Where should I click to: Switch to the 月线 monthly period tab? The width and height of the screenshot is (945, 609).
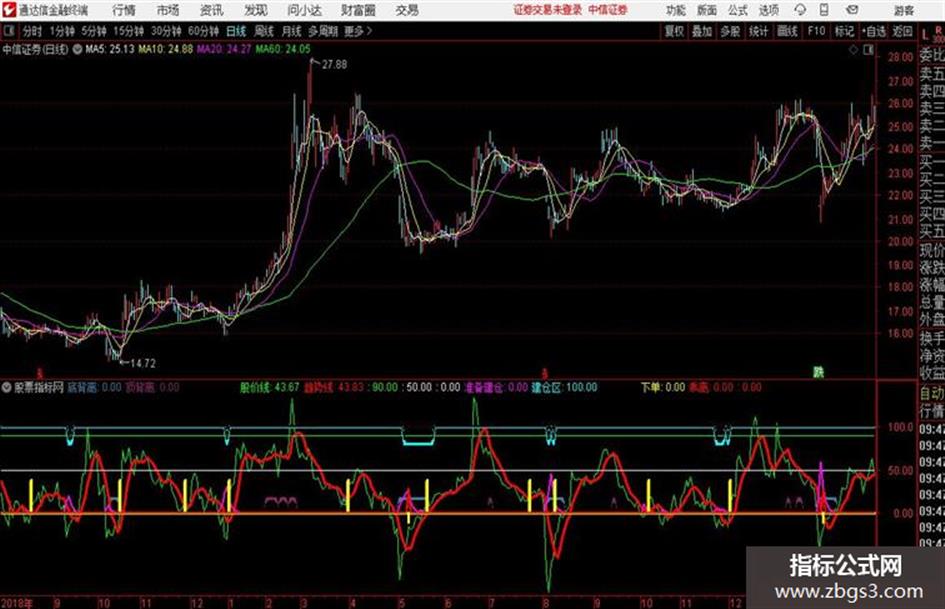pos(292,31)
